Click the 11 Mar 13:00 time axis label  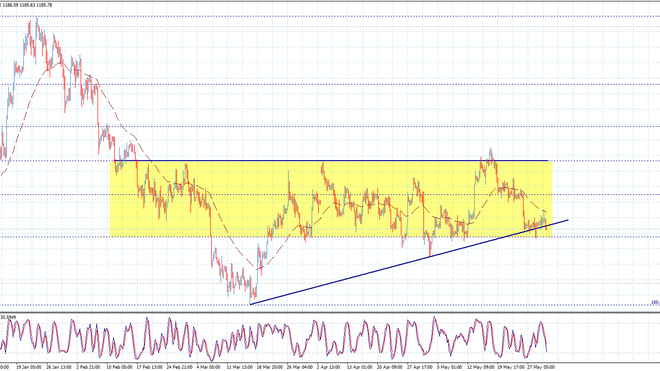[x=240, y=367]
